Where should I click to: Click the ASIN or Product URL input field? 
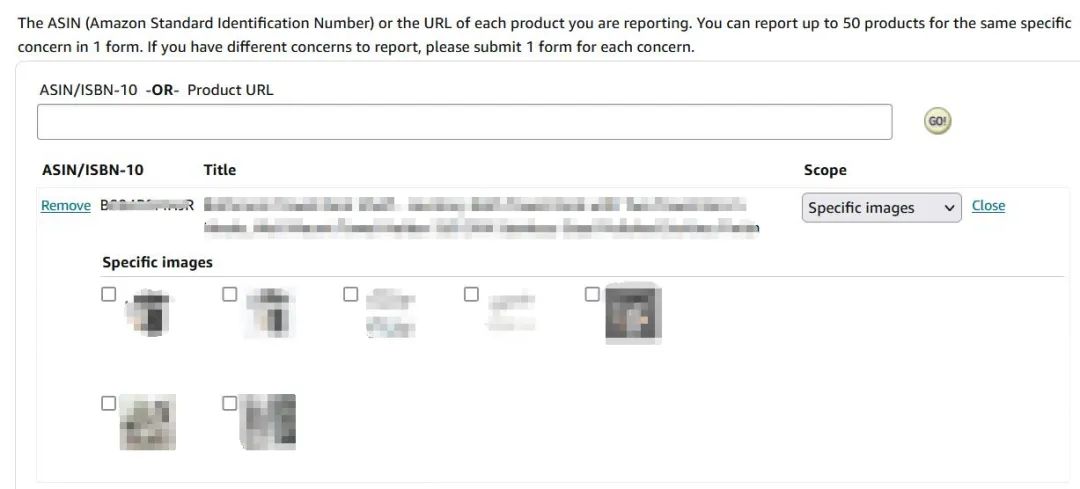coord(464,122)
